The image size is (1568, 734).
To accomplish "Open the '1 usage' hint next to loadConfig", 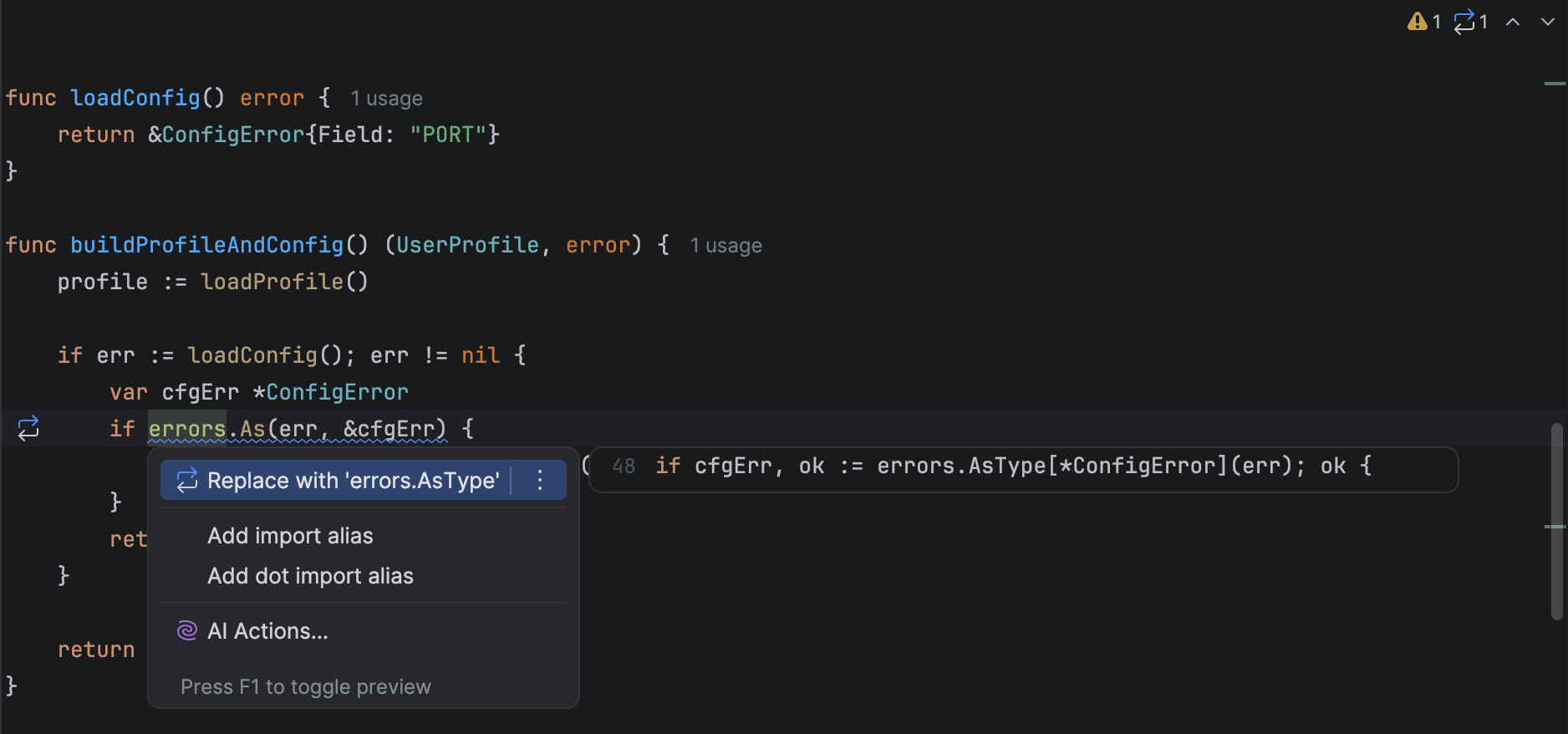I will point(386,99).
